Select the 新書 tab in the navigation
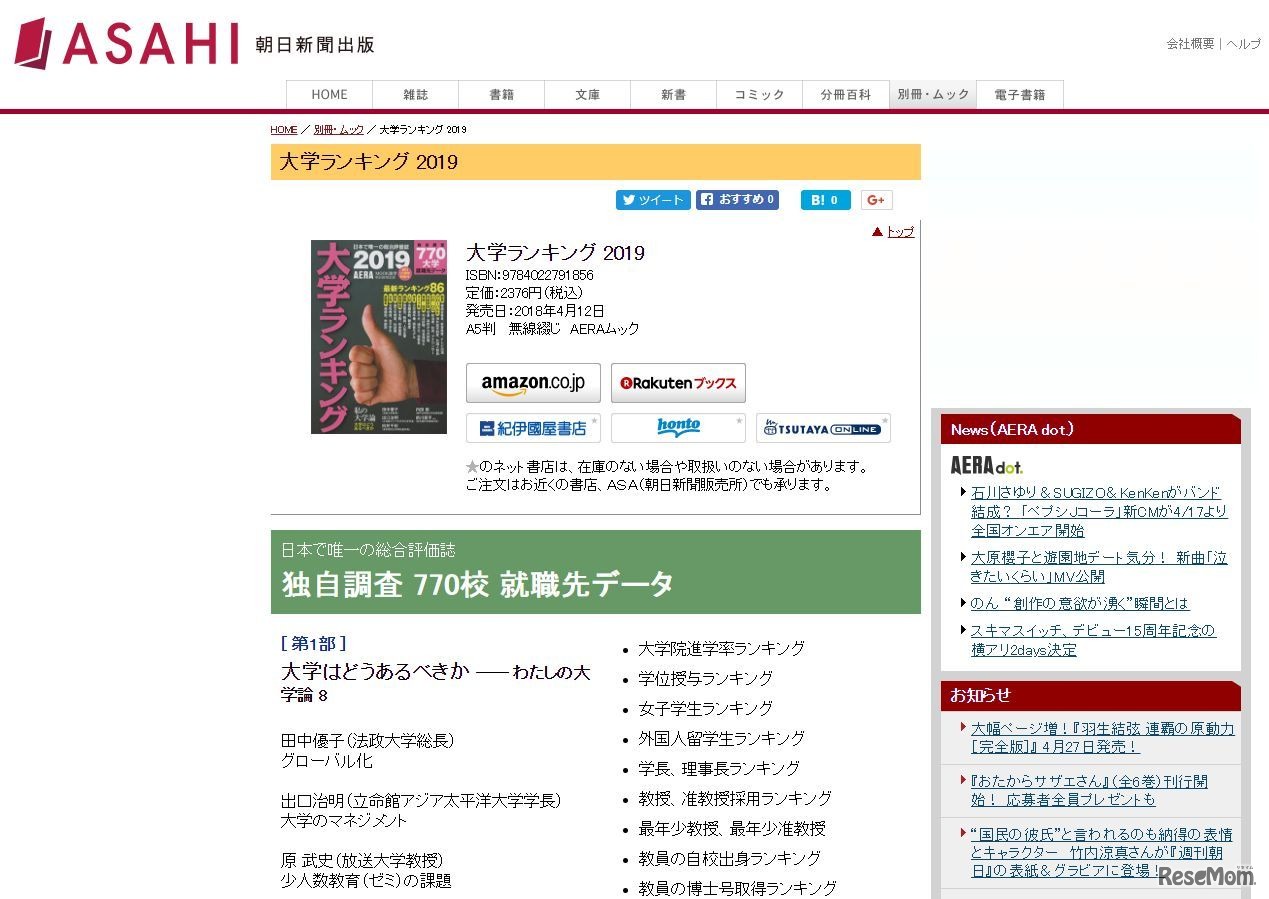This screenshot has width=1269, height=899. click(673, 93)
